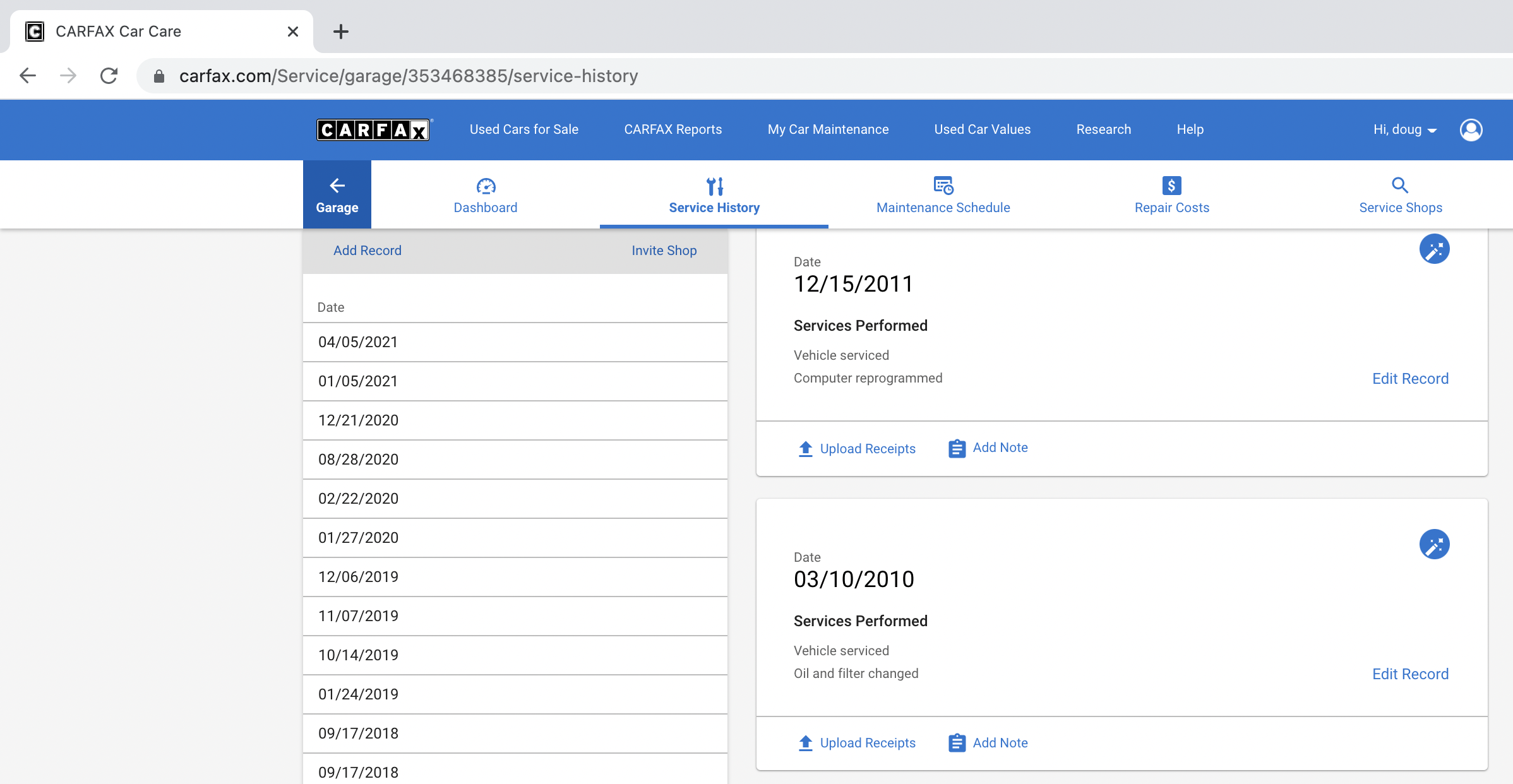Viewport: 1513px width, 784px height.
Task: Select the 01/05/2021 service date row
Action: tap(515, 381)
